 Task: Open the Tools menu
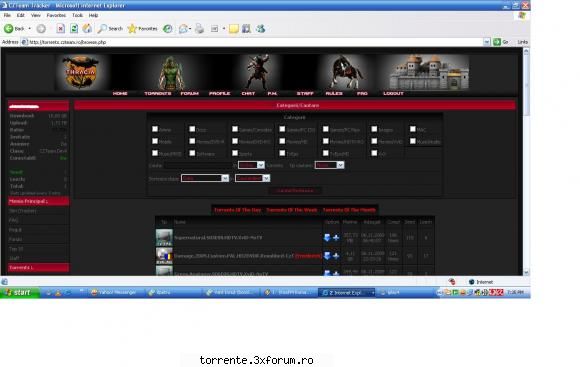click(77, 15)
